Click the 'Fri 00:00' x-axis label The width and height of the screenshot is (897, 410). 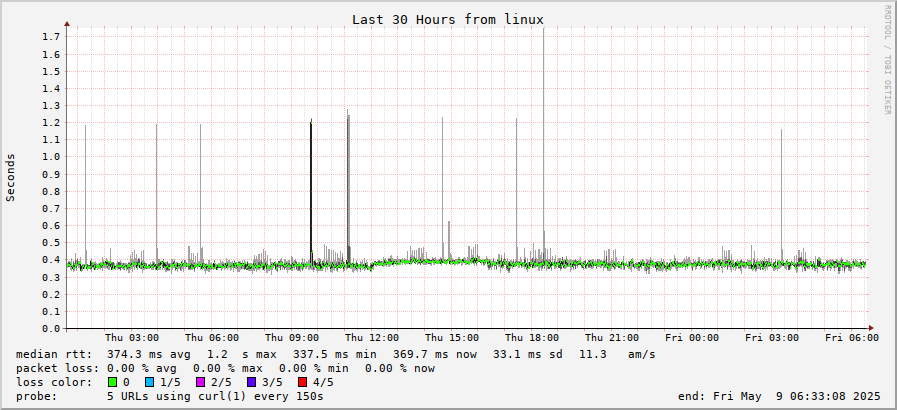coord(692,338)
